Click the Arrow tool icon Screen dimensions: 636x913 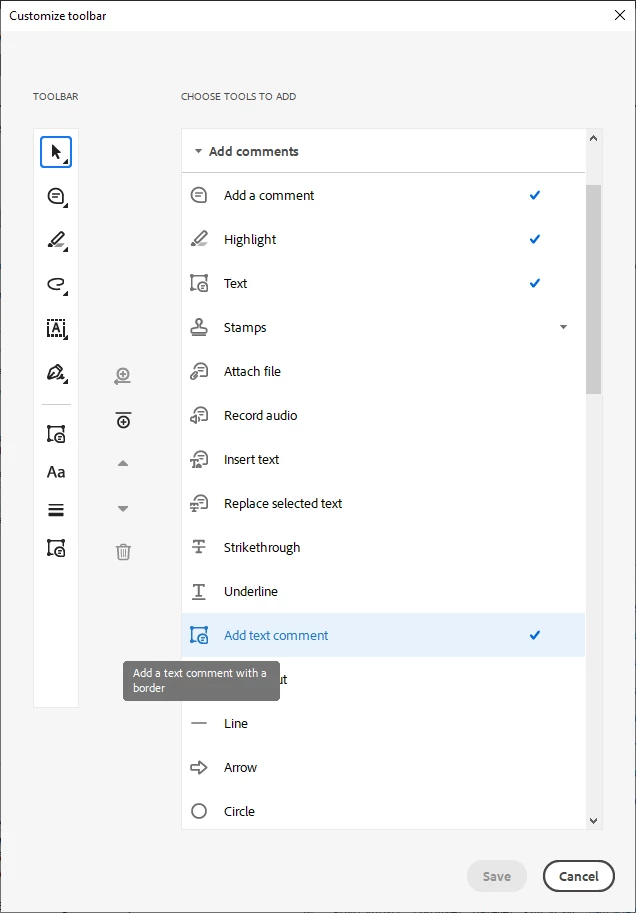tap(199, 767)
